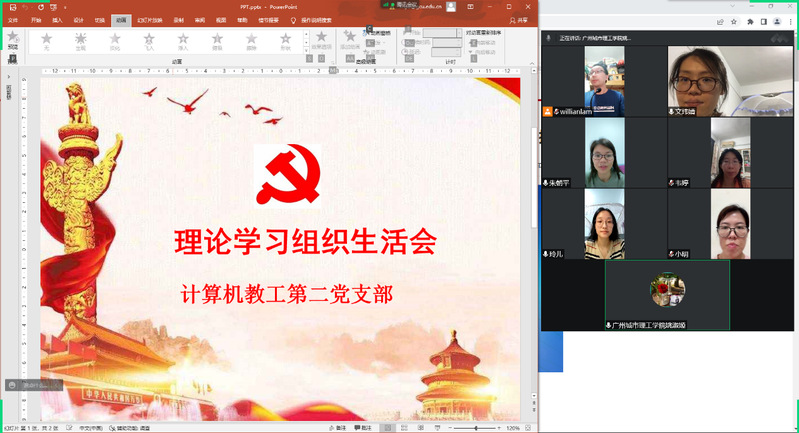
Task: Click the hammer and sickle emblem image
Action: pyautogui.click(x=288, y=174)
